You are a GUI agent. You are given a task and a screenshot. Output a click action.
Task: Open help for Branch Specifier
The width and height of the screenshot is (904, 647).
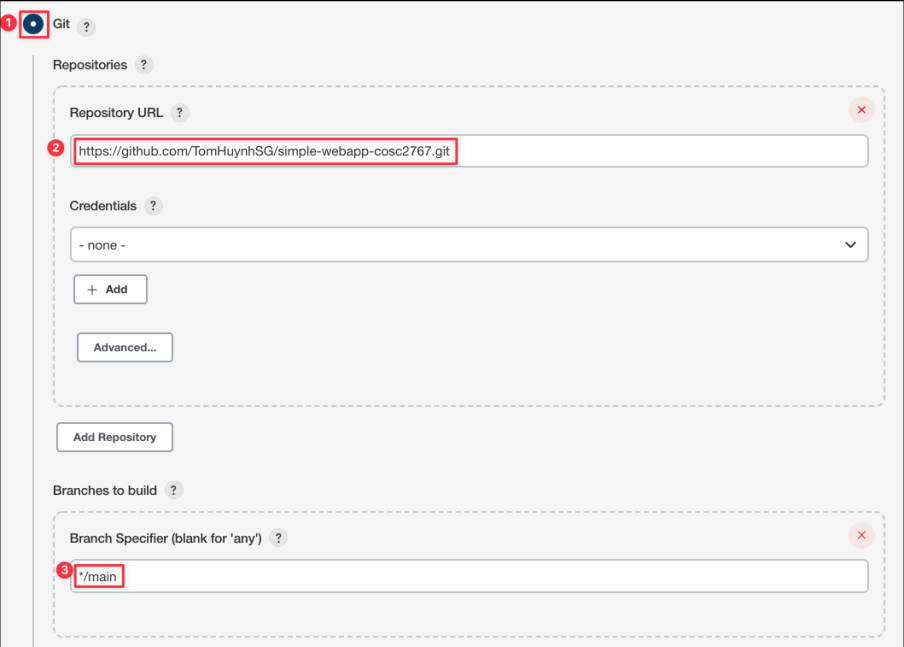[278, 538]
